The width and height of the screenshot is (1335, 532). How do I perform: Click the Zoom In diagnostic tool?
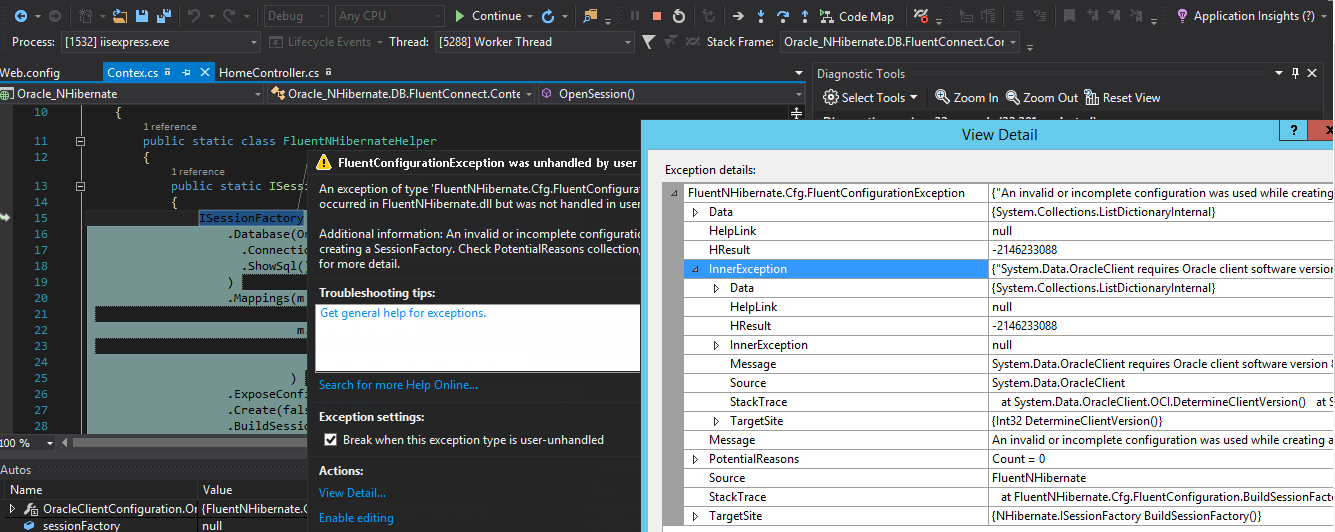pos(966,97)
